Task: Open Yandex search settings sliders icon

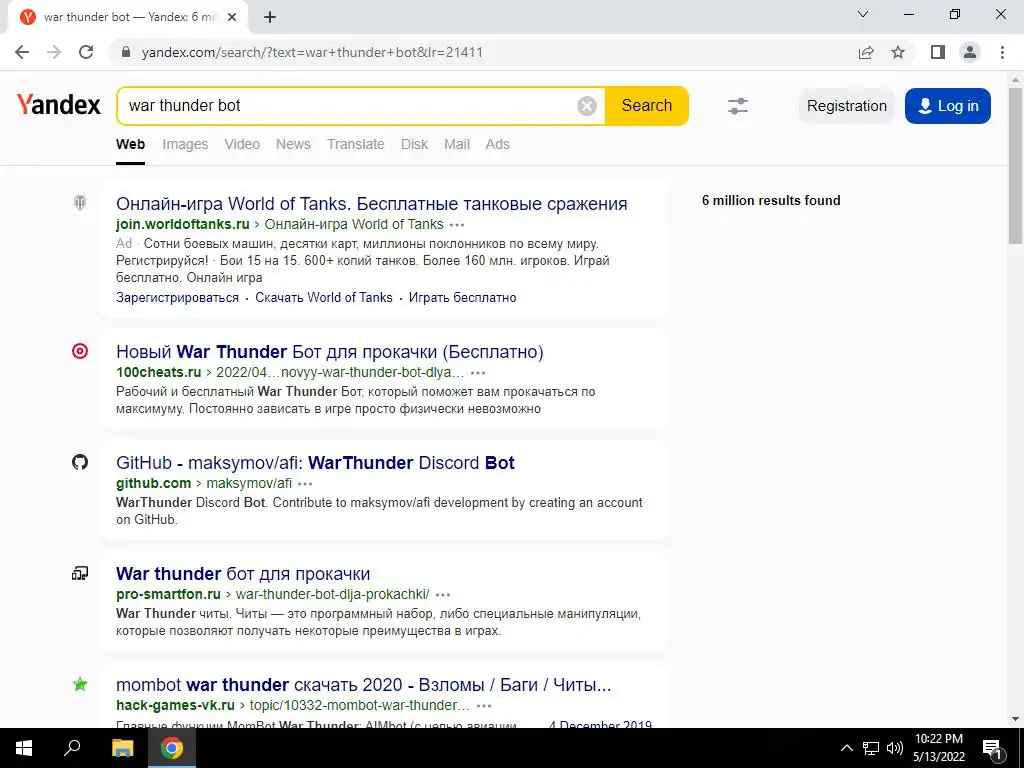Action: [x=738, y=106]
